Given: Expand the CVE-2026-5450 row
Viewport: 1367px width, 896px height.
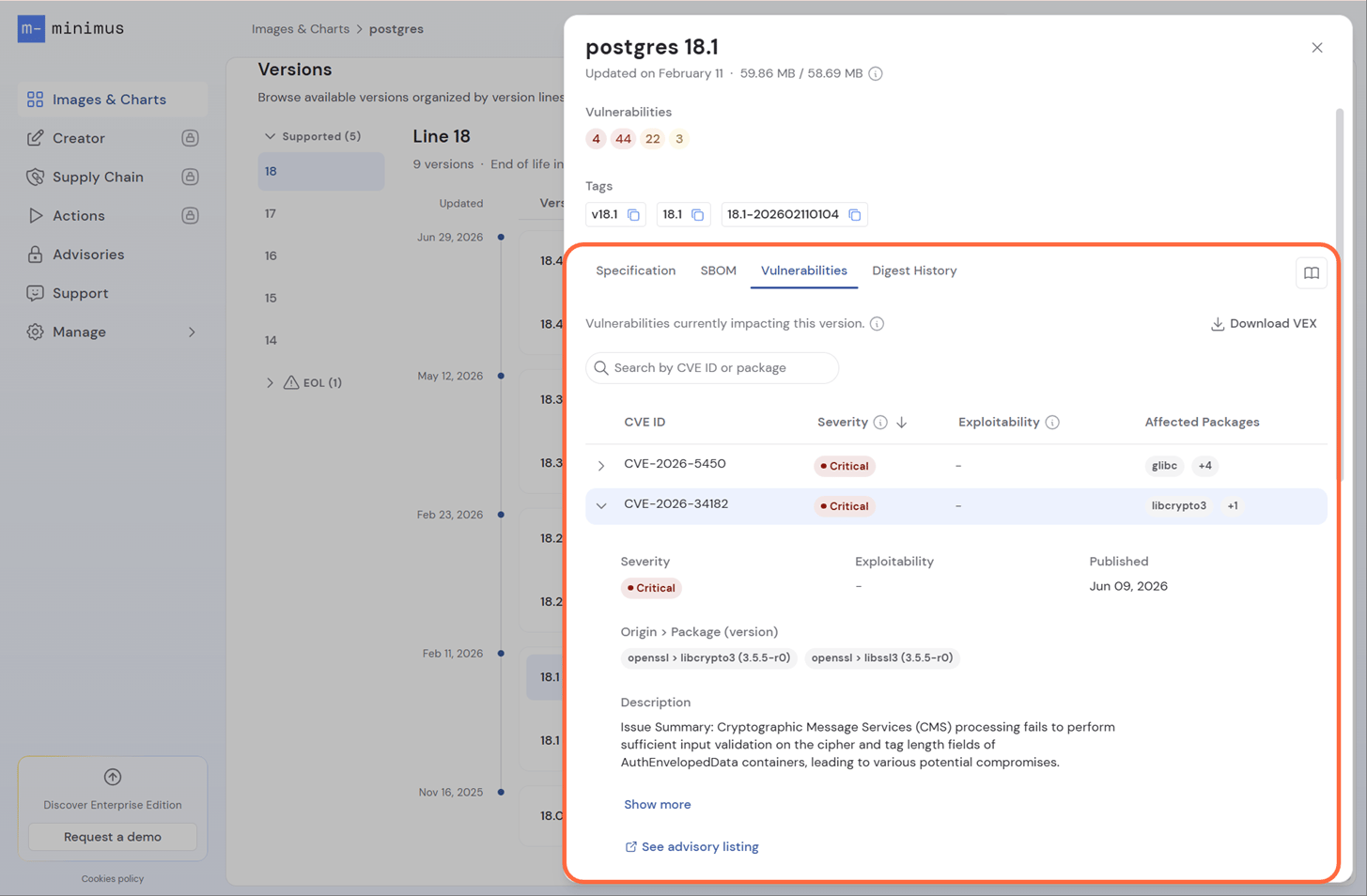Looking at the screenshot, I should point(601,466).
